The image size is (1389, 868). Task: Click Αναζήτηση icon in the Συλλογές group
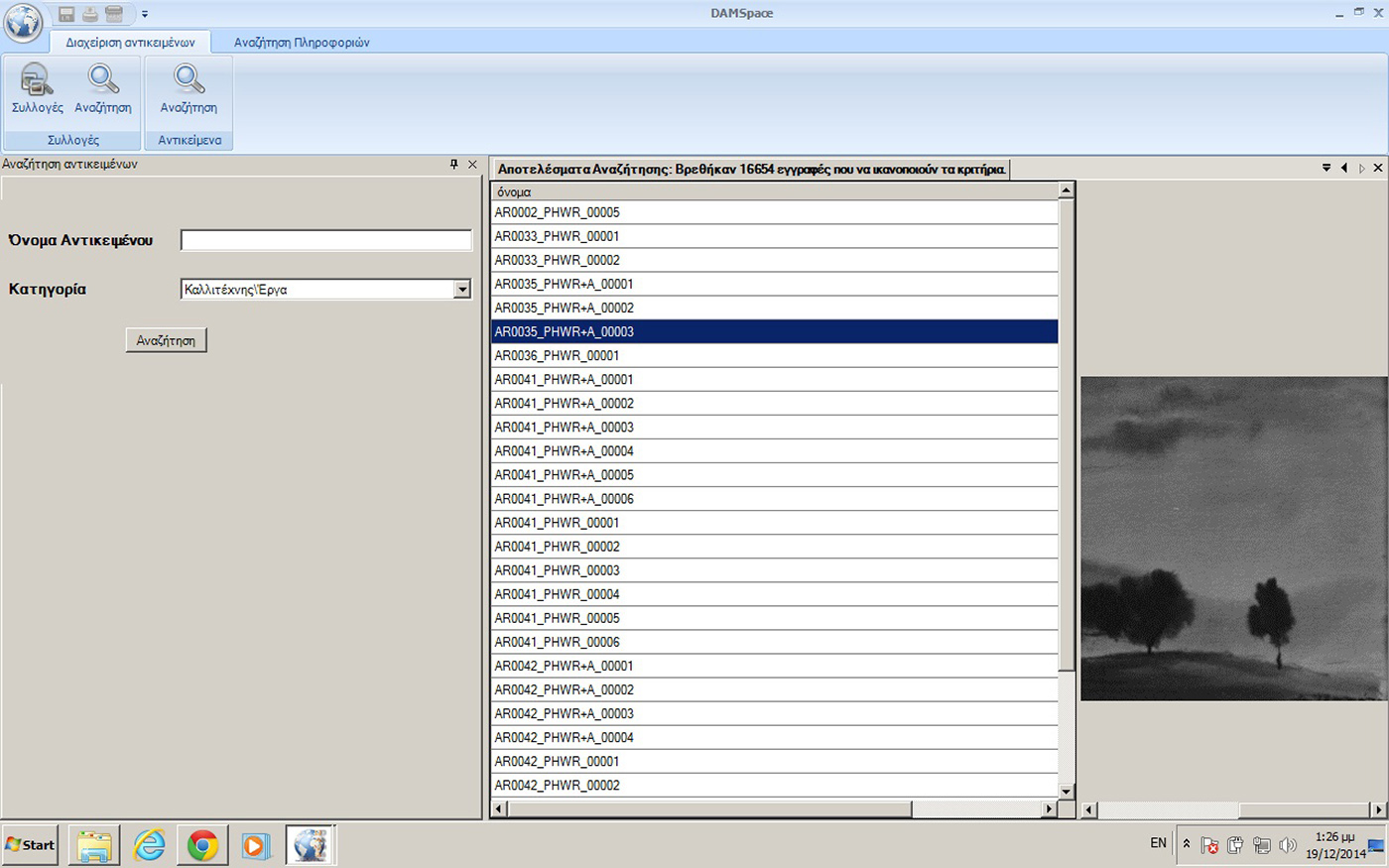point(103,88)
